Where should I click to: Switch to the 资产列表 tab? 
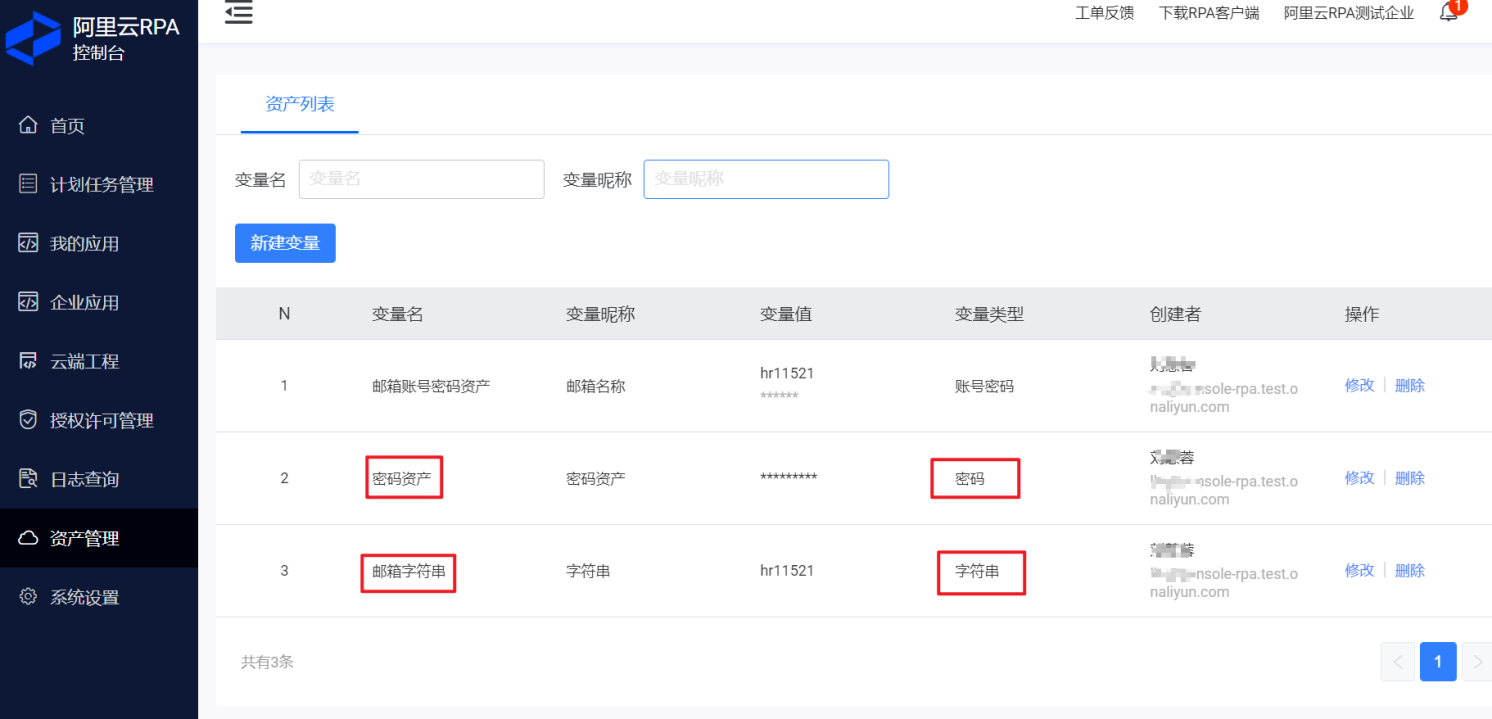click(300, 104)
